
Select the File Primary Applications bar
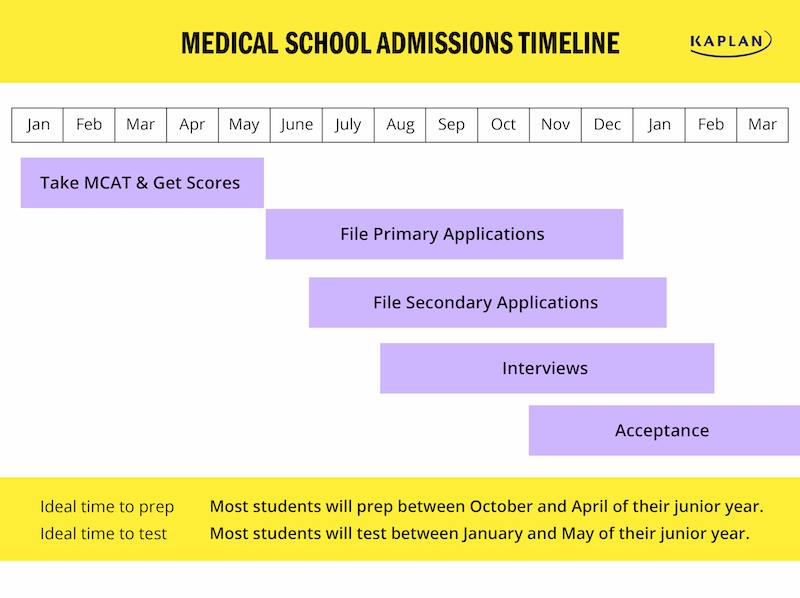click(x=444, y=234)
